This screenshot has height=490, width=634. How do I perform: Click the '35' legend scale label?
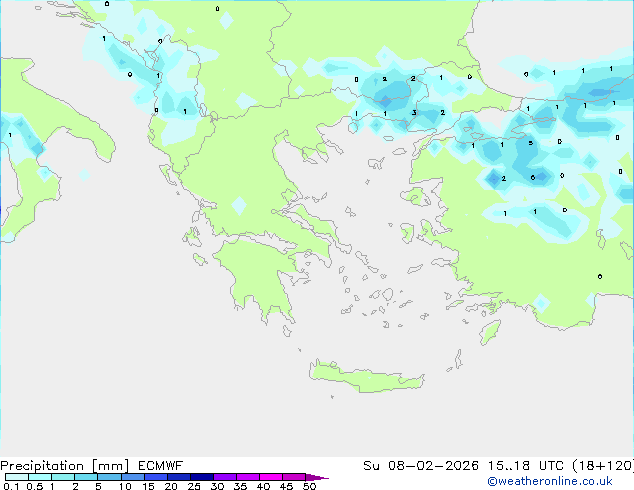point(241,486)
